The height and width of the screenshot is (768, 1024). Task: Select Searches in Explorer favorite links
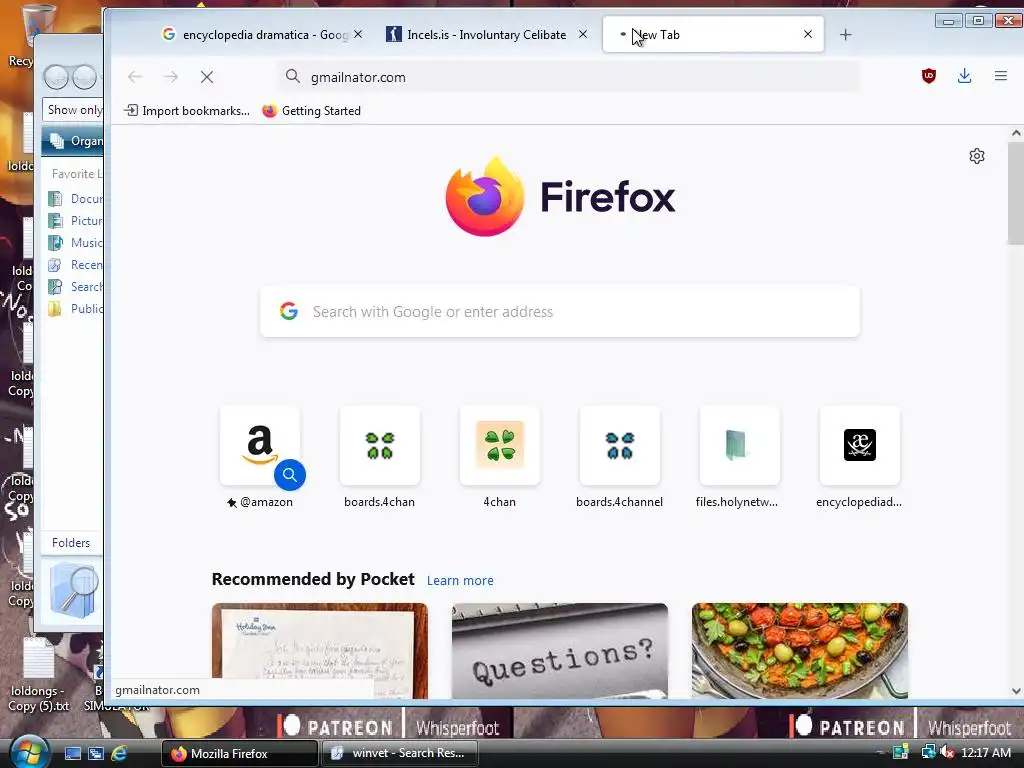click(x=76, y=287)
